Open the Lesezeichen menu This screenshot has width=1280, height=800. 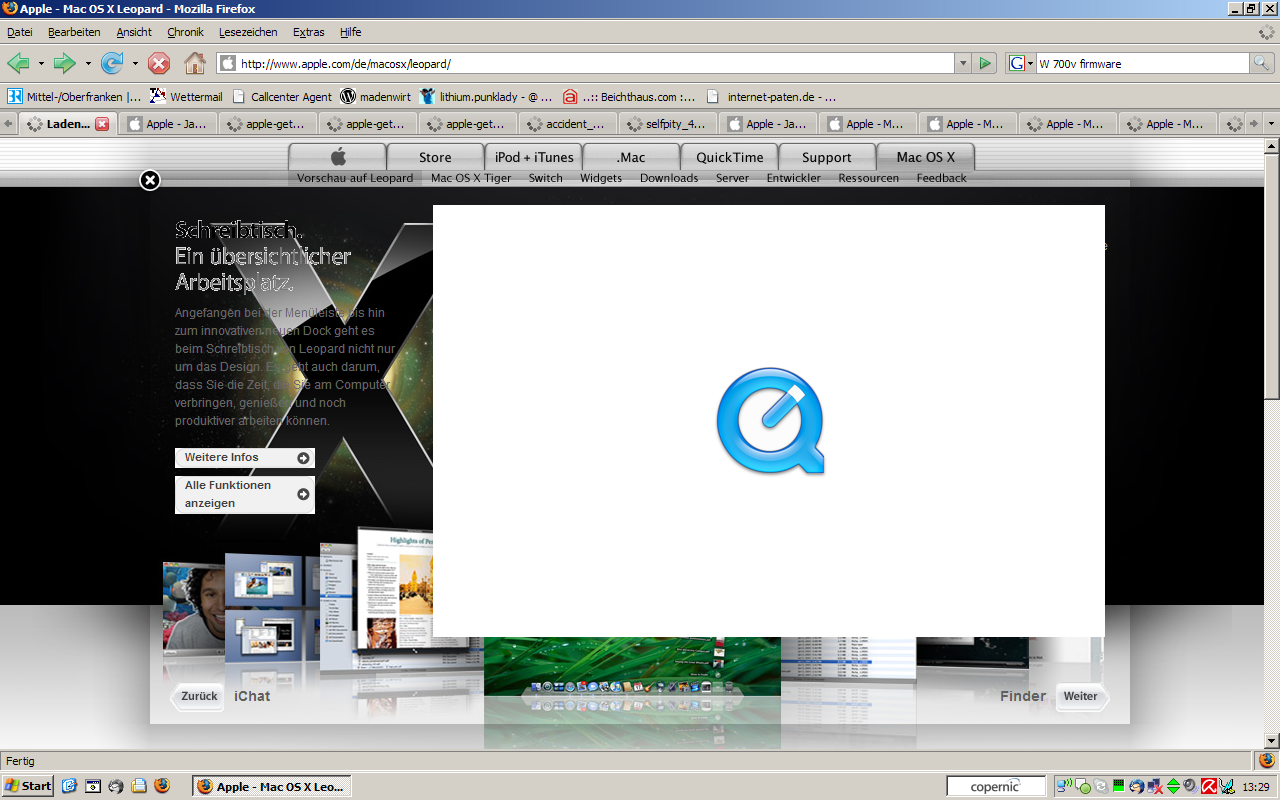248,32
